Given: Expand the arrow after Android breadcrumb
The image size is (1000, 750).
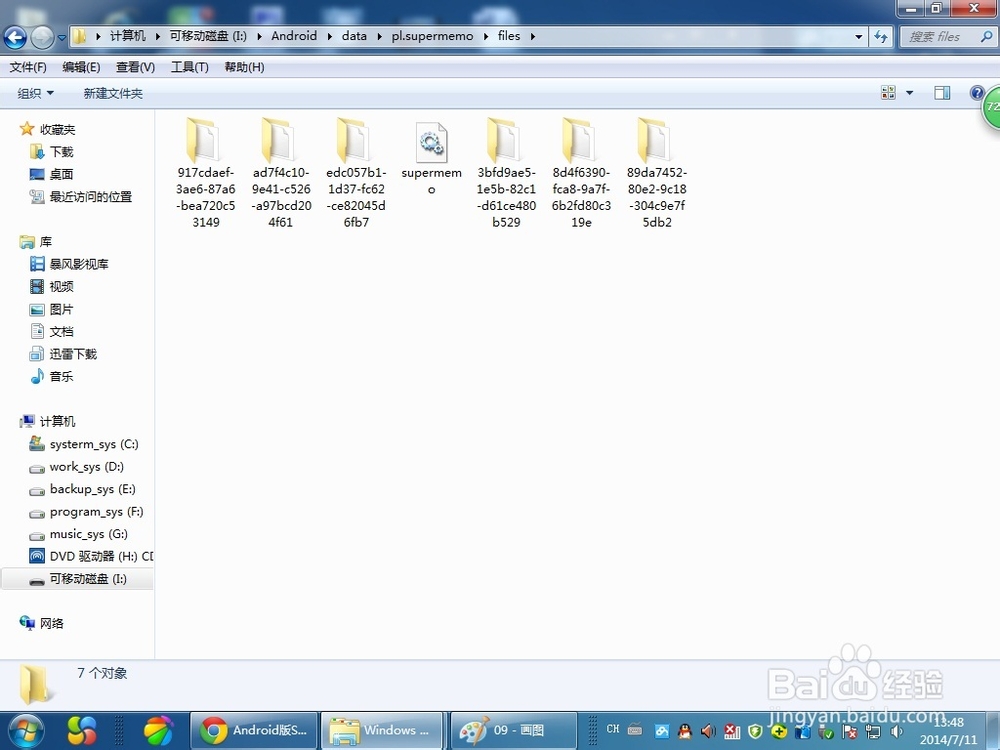Looking at the screenshot, I should tap(329, 36).
